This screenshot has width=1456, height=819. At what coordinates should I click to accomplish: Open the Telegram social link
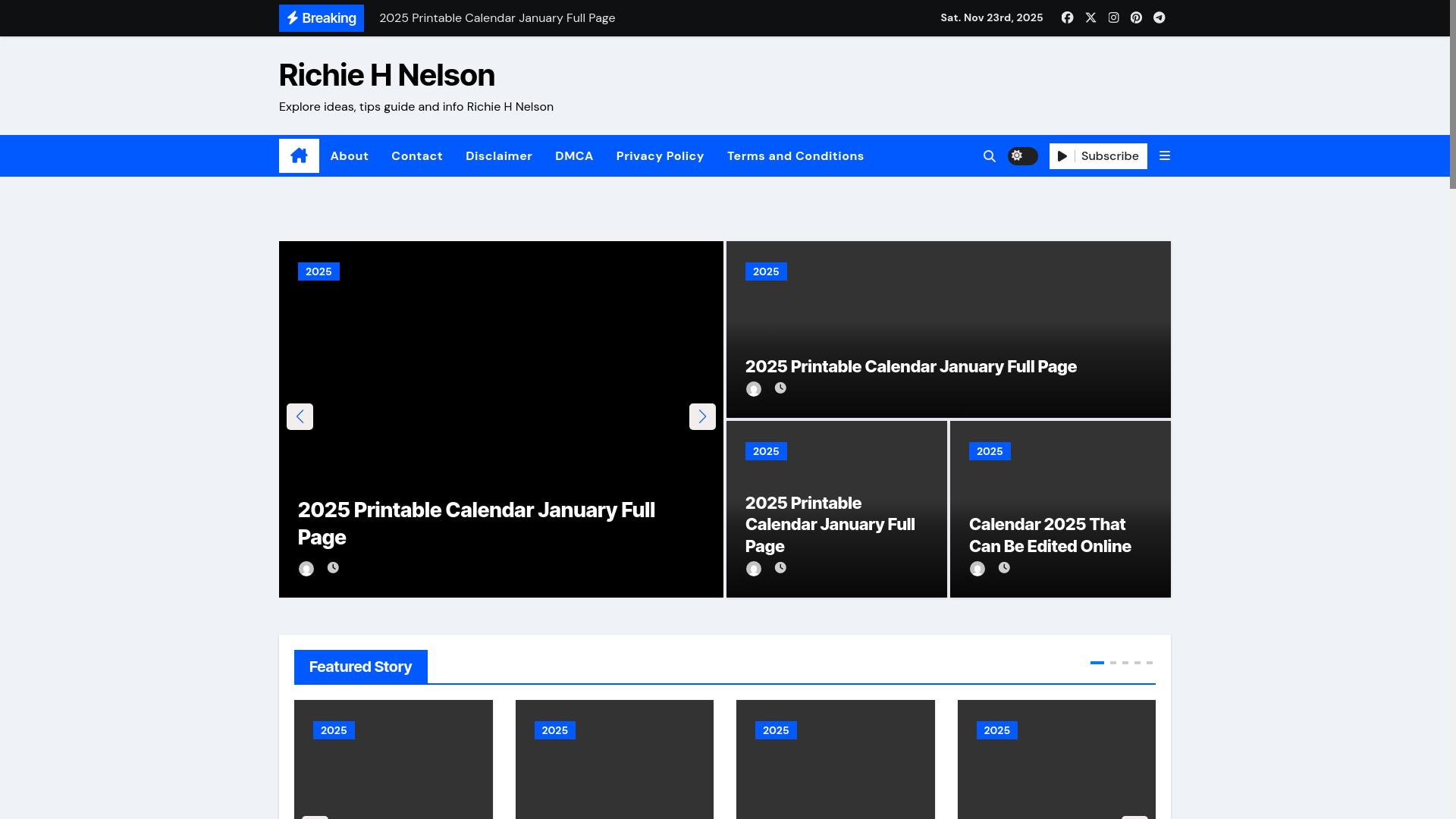click(1159, 17)
